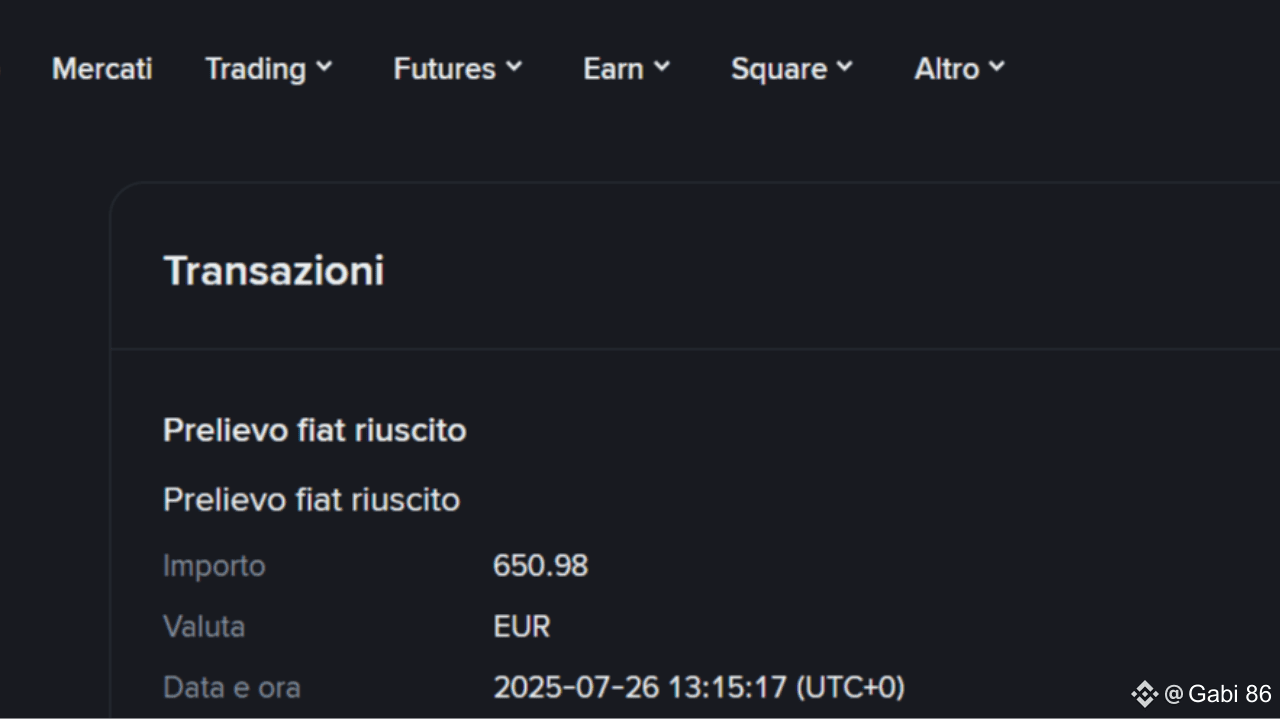Image resolution: width=1280 pixels, height=720 pixels.
Task: Expand the Futures dropdown chevron
Action: coord(514,67)
